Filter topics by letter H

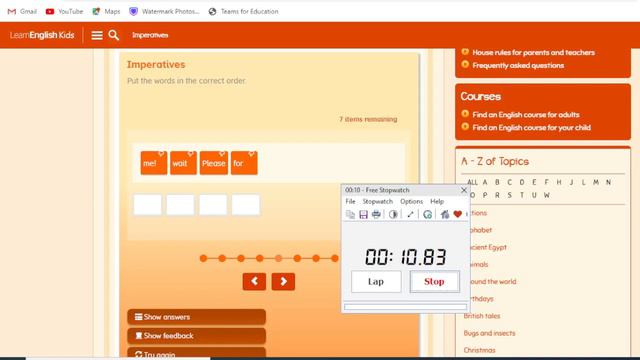pyautogui.click(x=559, y=182)
